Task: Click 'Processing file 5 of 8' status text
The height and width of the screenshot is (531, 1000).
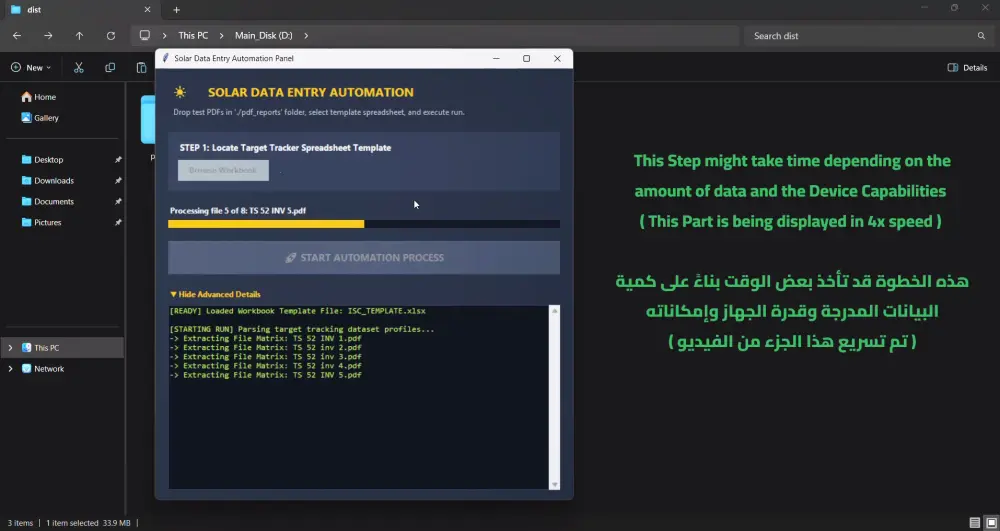Action: point(238,210)
